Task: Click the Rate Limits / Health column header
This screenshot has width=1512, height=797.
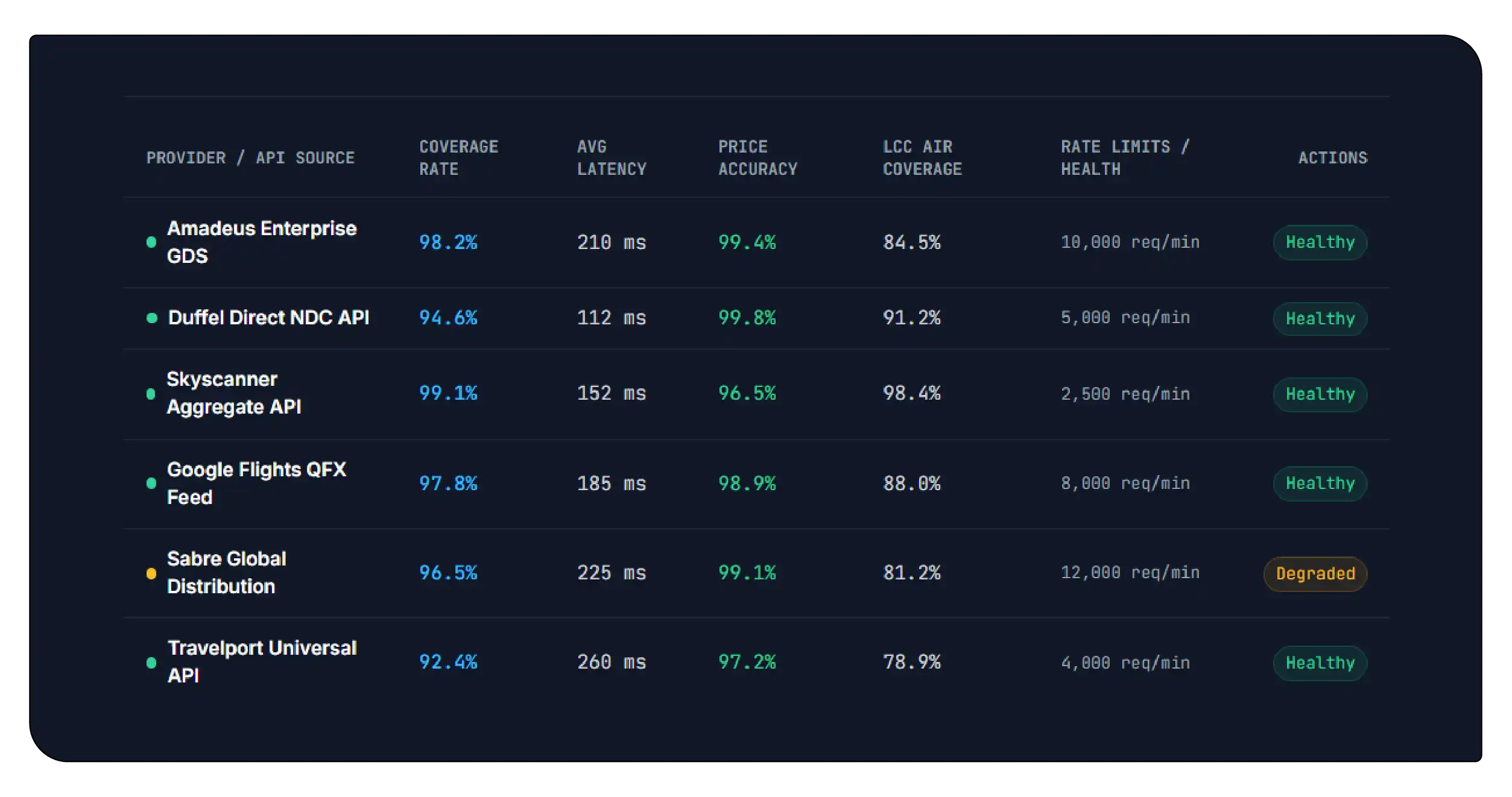Action: [x=1125, y=158]
